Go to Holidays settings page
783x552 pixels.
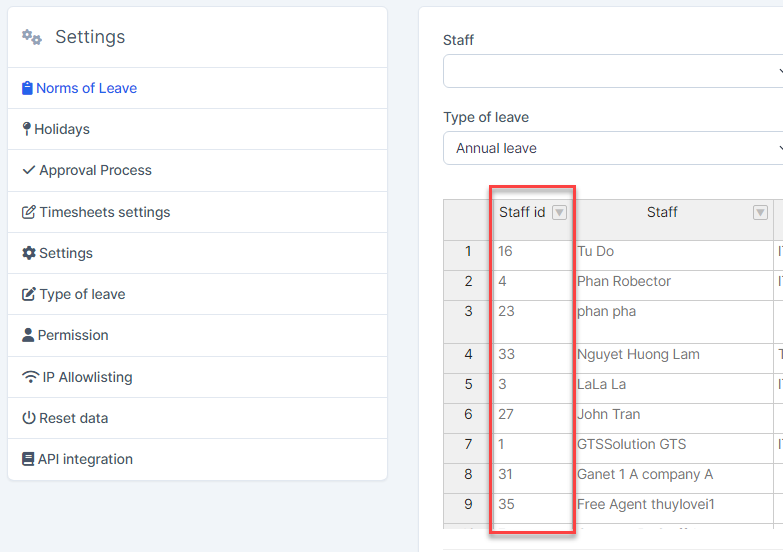point(62,129)
